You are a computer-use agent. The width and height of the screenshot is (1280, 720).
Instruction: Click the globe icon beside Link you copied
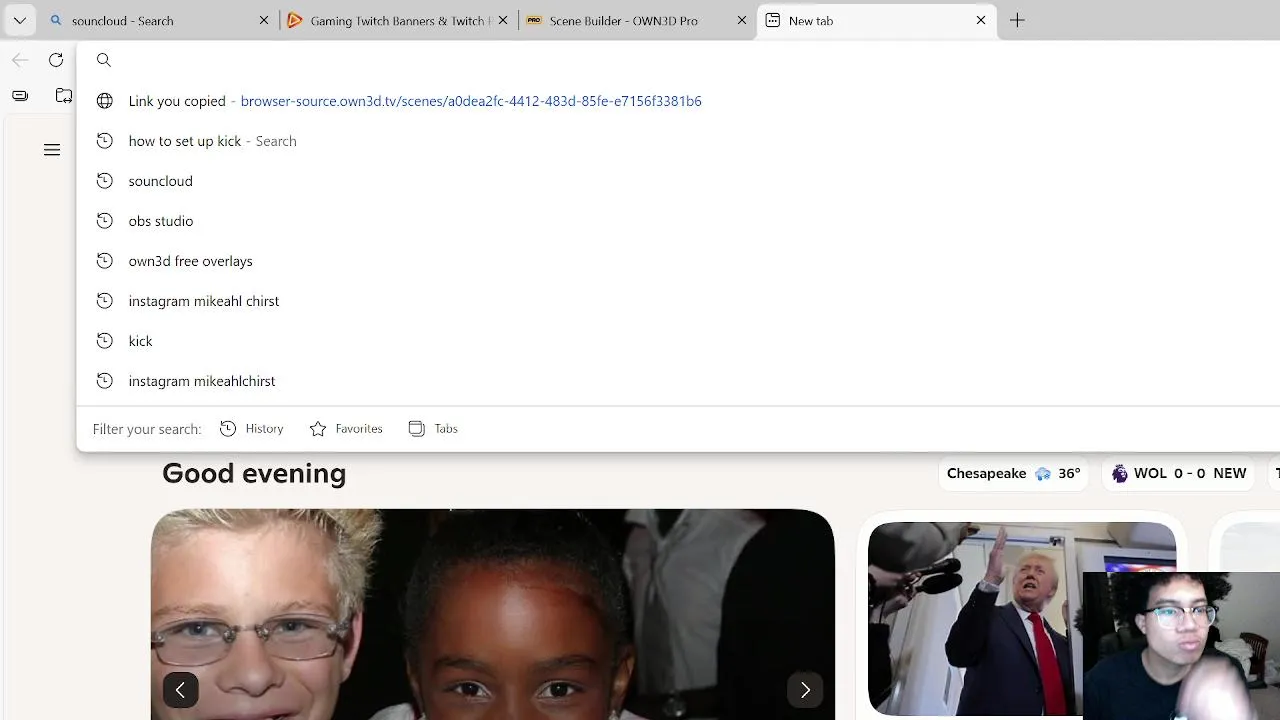coord(104,101)
